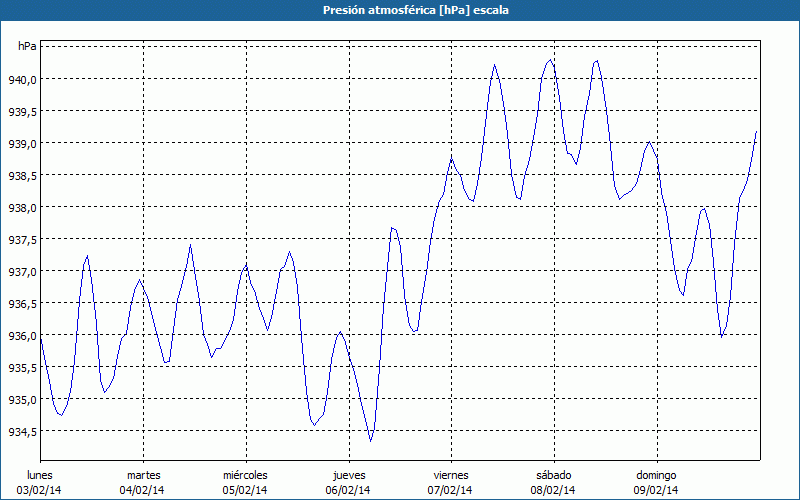Select the 09/02/14 date label
The width and height of the screenshot is (800, 500).
click(656, 490)
